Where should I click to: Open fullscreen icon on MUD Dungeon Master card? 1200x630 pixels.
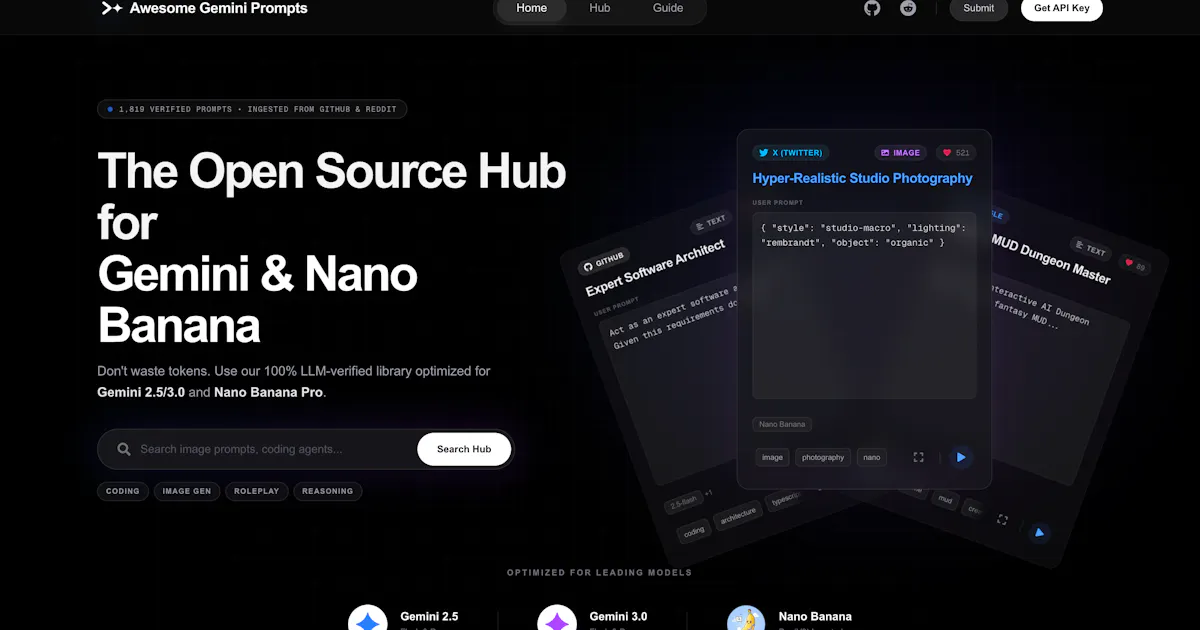pos(1002,520)
